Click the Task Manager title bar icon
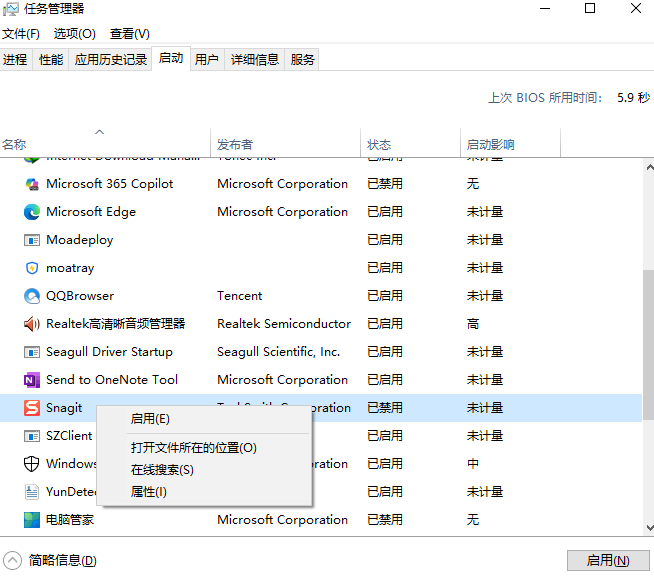The height and width of the screenshot is (579, 654). point(10,9)
